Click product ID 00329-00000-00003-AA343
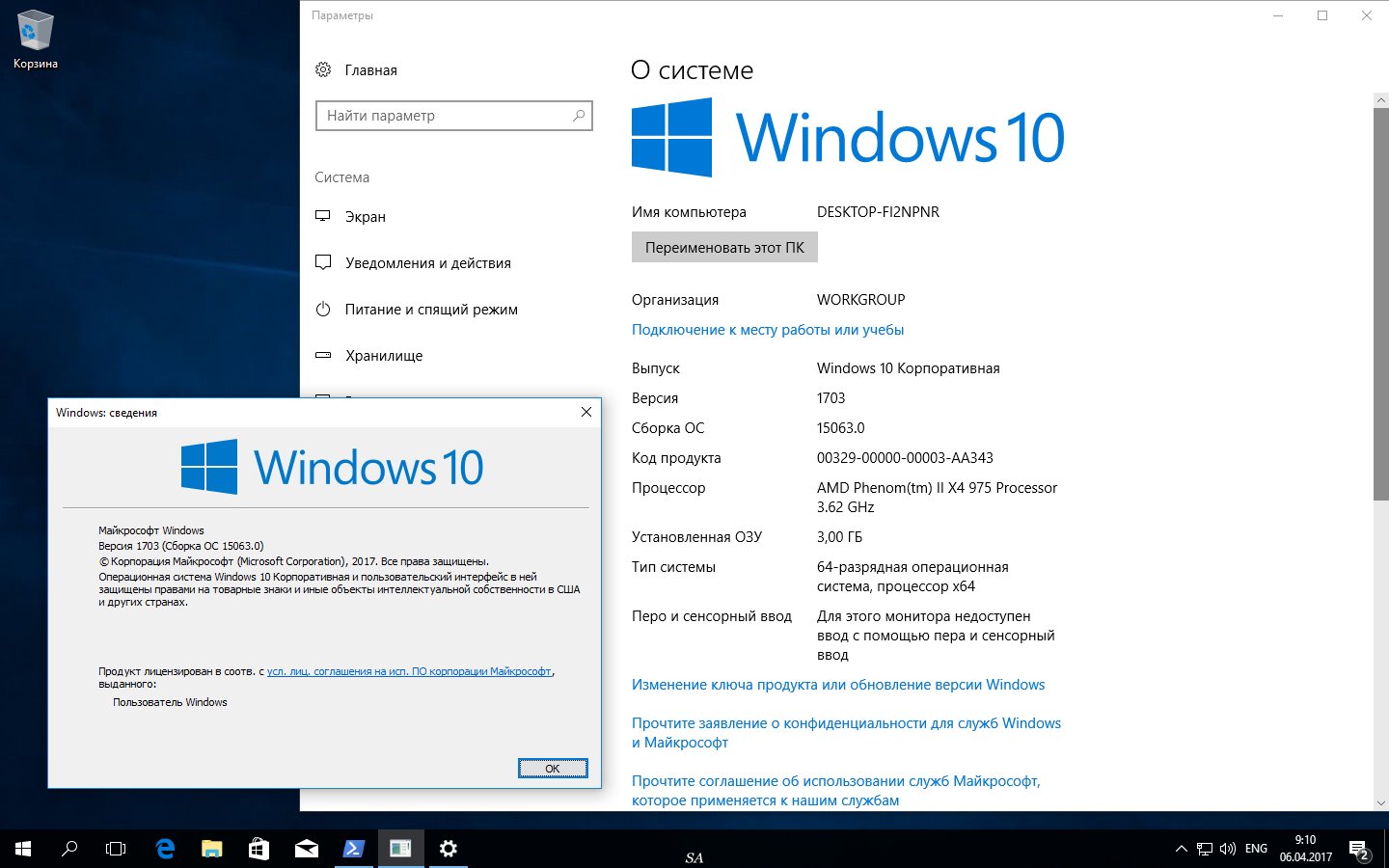 click(905, 458)
